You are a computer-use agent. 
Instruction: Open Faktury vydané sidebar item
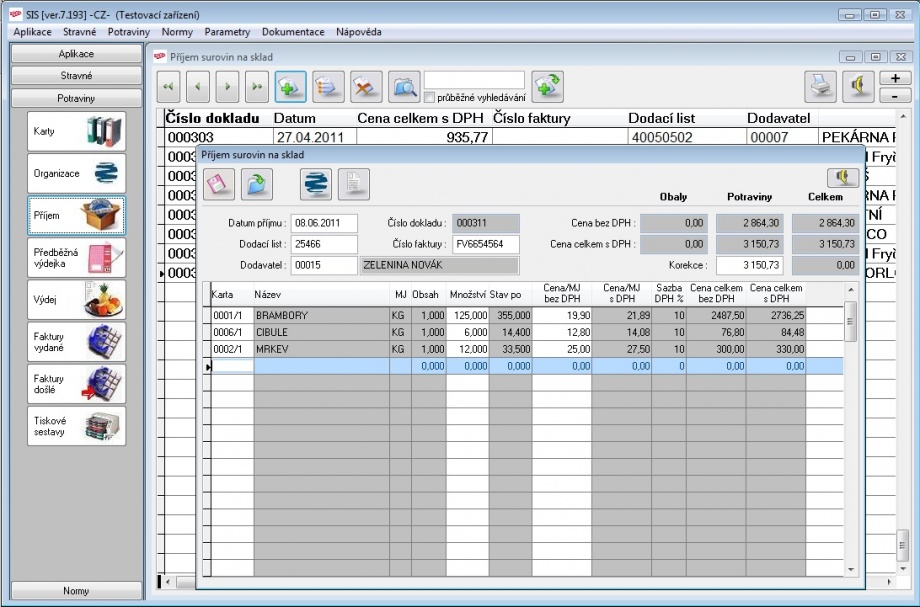click(x=76, y=342)
